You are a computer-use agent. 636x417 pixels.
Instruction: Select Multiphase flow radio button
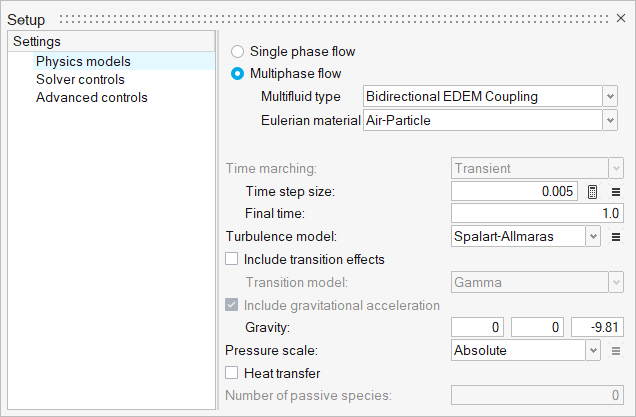(x=238, y=73)
